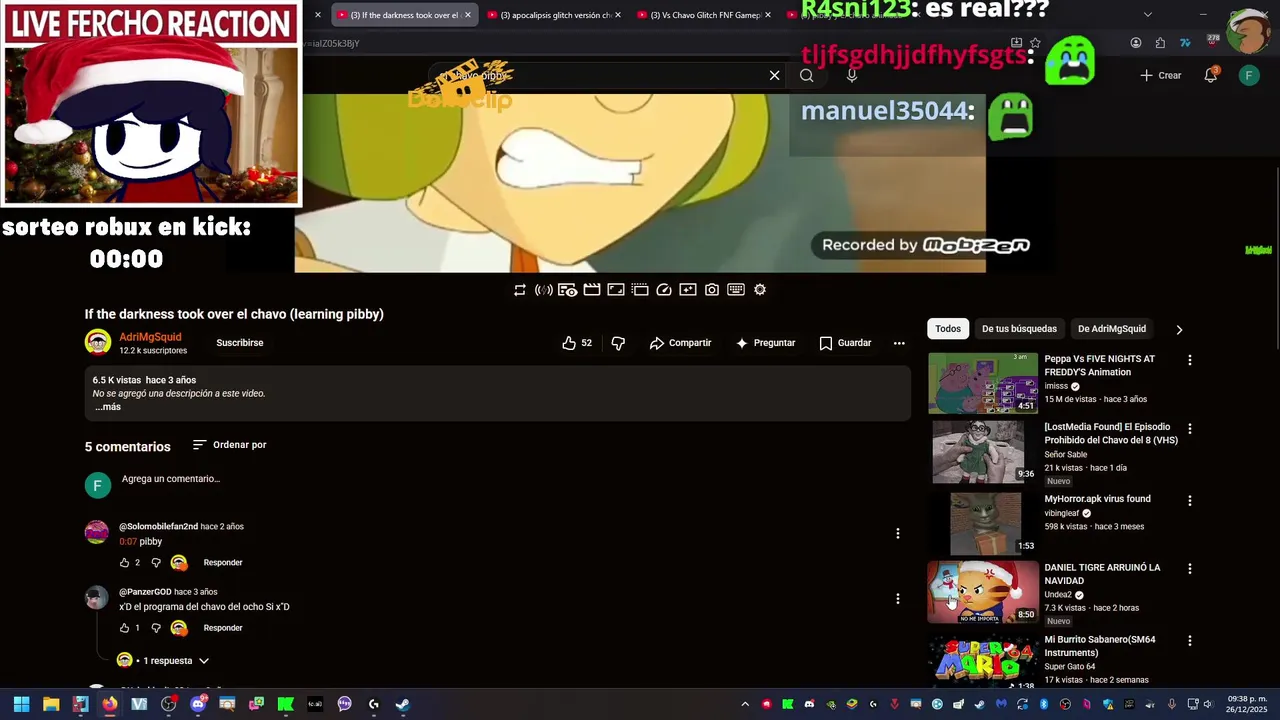Viewport: 1280px width, 720px height.
Task: Open options for MyHorror.apk virus found video
Action: tap(1190, 500)
